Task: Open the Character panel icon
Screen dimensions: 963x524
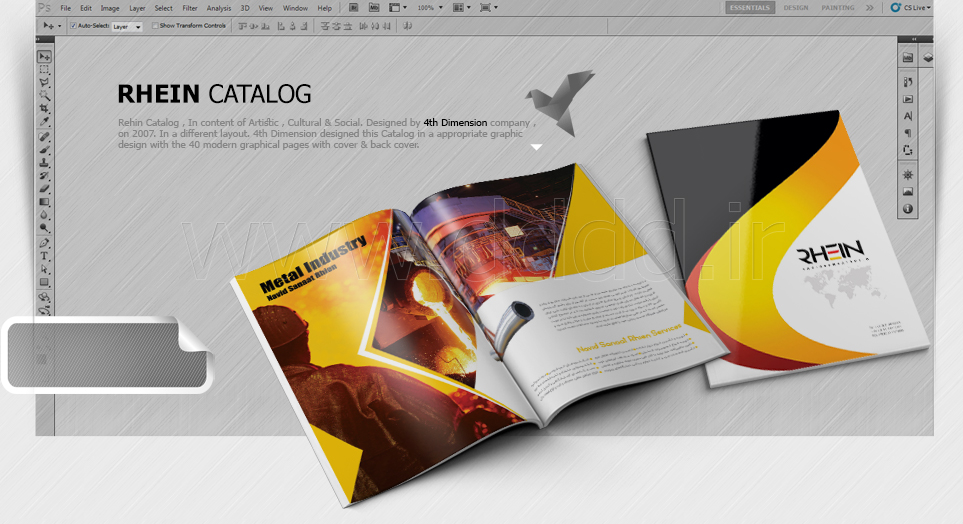Action: coord(908,116)
